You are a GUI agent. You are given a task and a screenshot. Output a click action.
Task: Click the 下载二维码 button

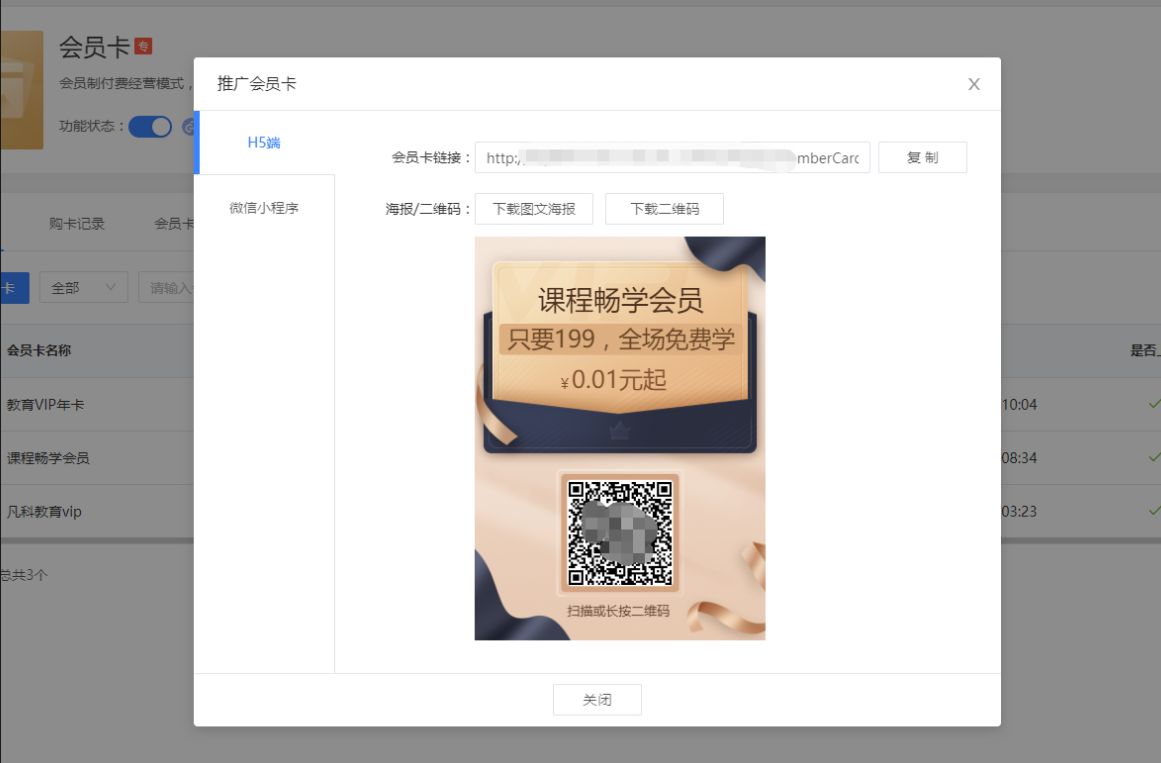(664, 209)
